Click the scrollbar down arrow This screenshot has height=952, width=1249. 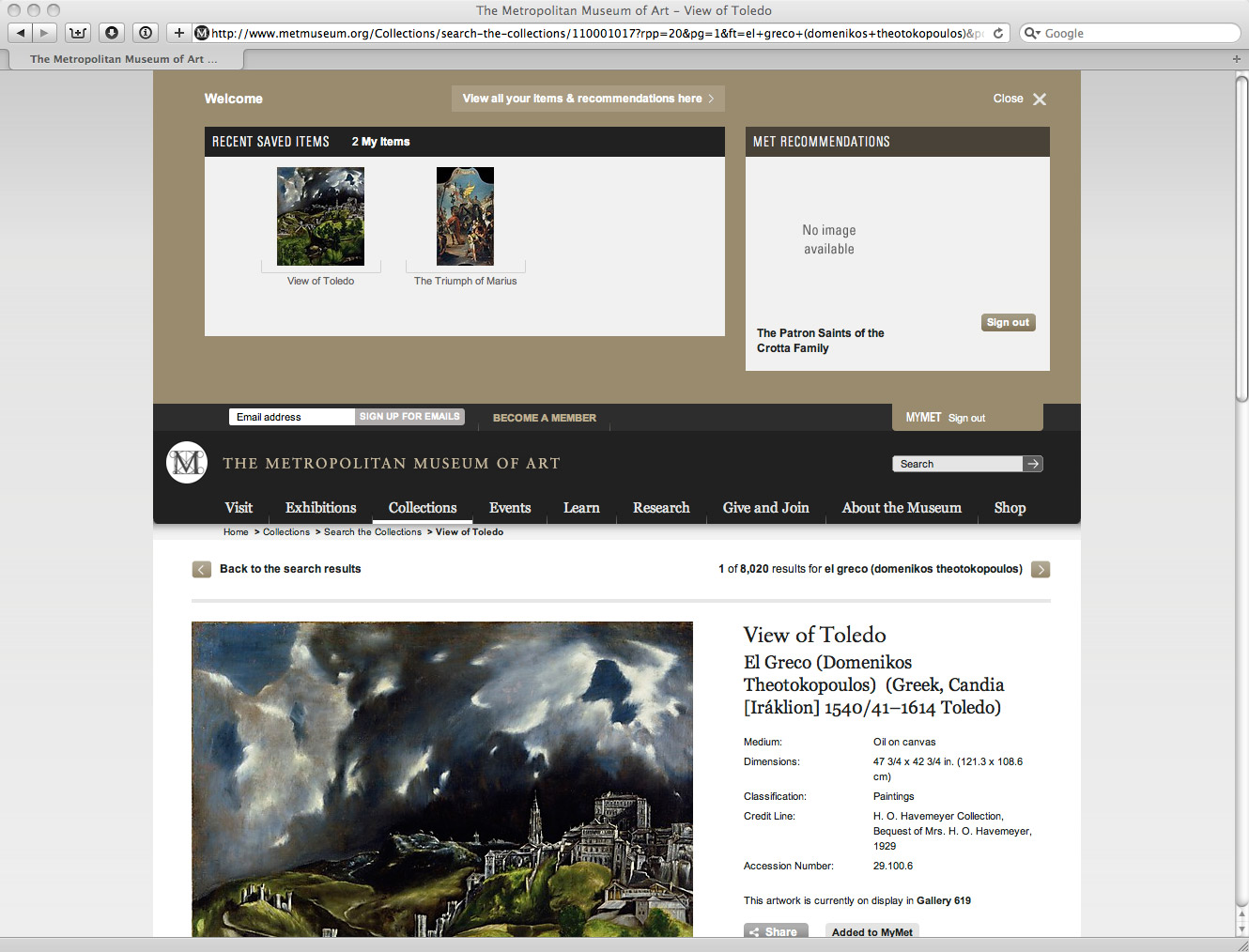coord(1241,928)
